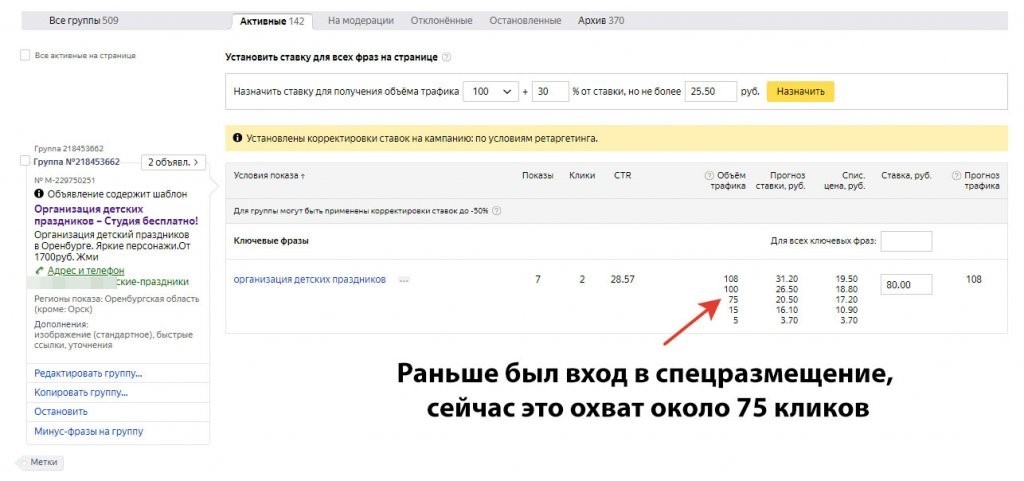1024x481 pixels.
Task: Click CTR value 28.57
Action: 623,279
